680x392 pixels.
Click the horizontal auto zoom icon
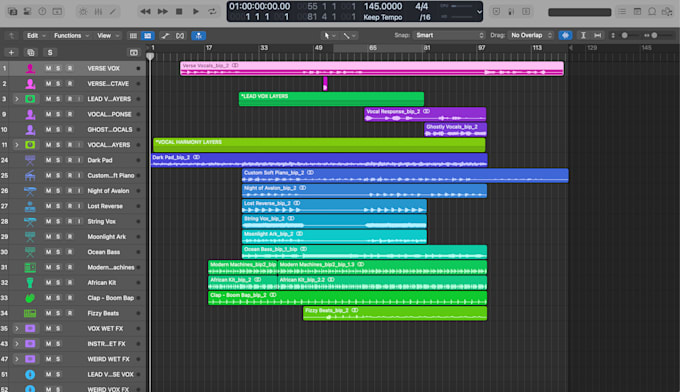pyautogui.click(x=598, y=36)
